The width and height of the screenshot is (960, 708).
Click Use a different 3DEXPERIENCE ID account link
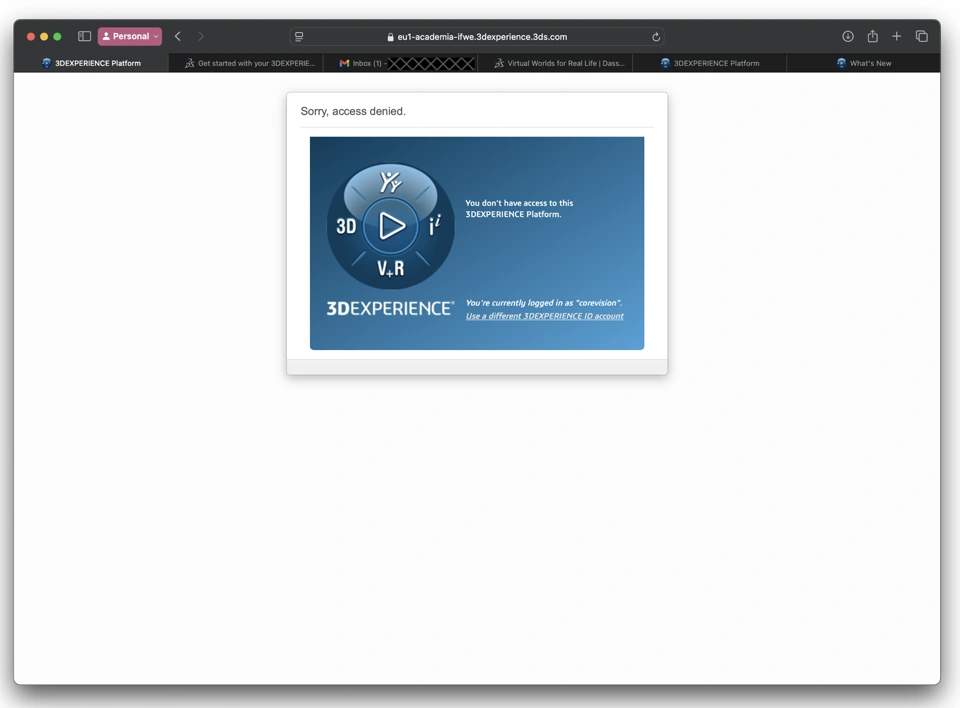pos(544,316)
